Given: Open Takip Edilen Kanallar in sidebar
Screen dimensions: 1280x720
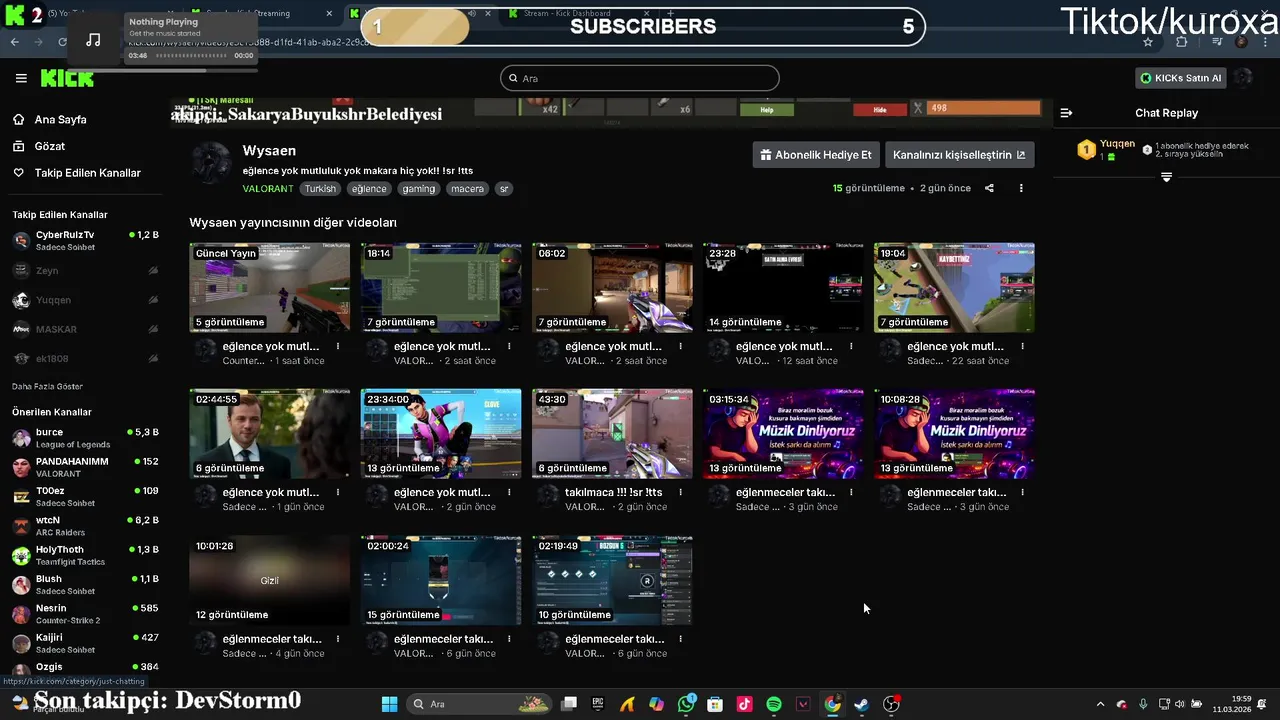Looking at the screenshot, I should pos(77,173).
